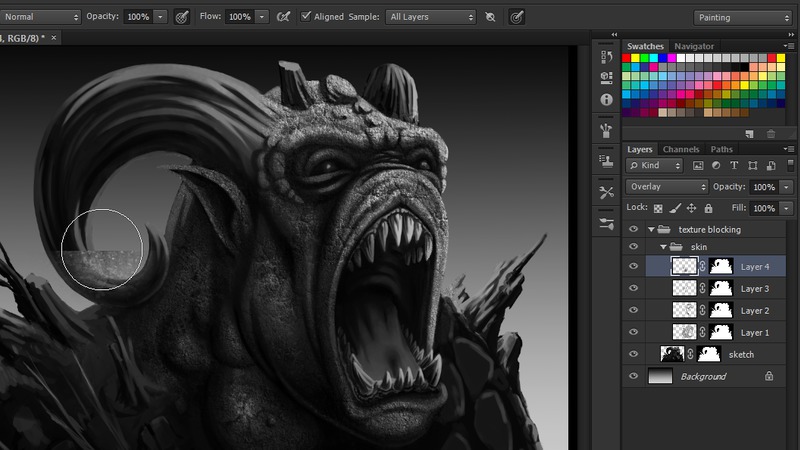Screen dimensions: 800x450
Task: Open the Info panel icon
Action: 606,100
